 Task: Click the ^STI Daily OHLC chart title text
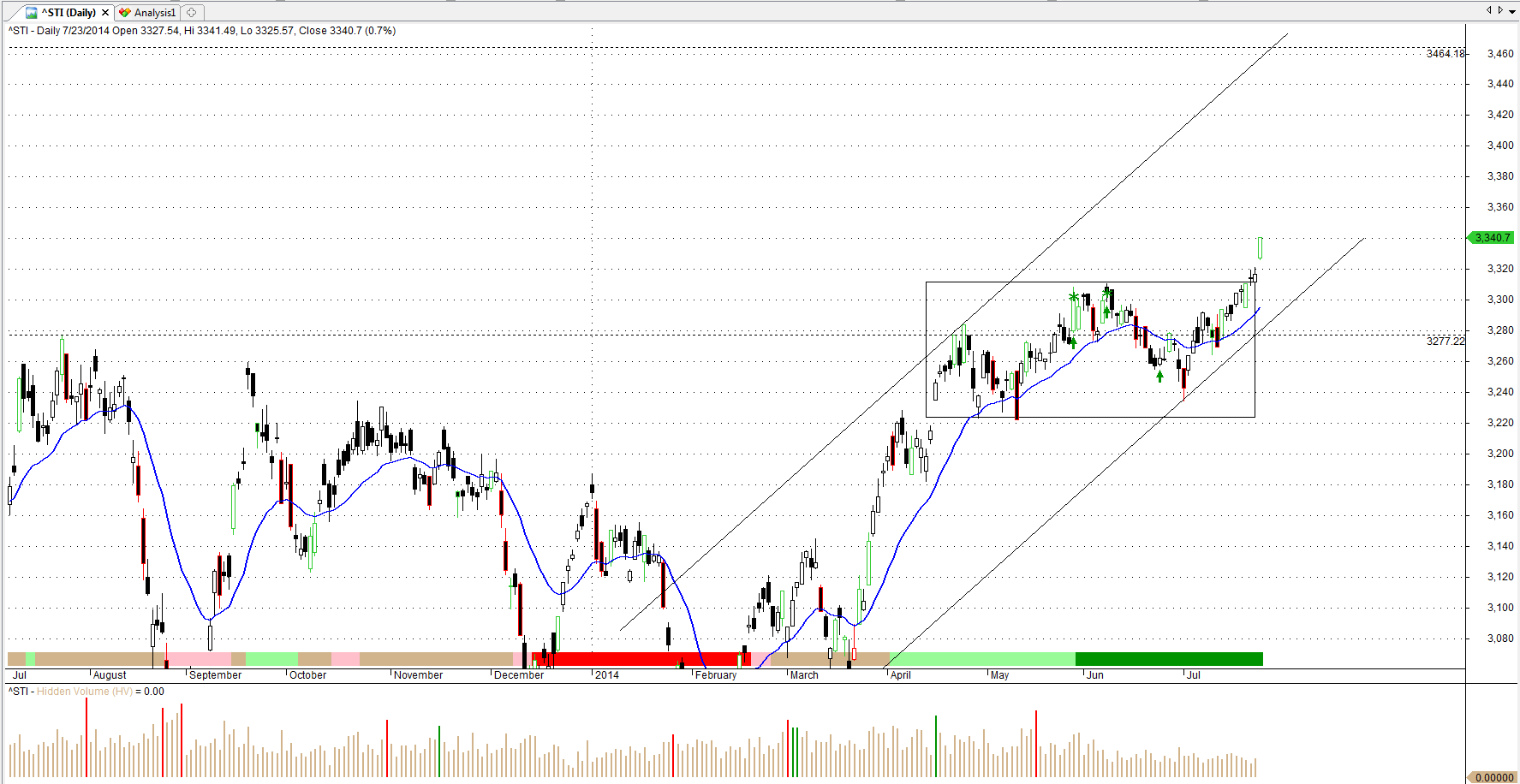202,31
